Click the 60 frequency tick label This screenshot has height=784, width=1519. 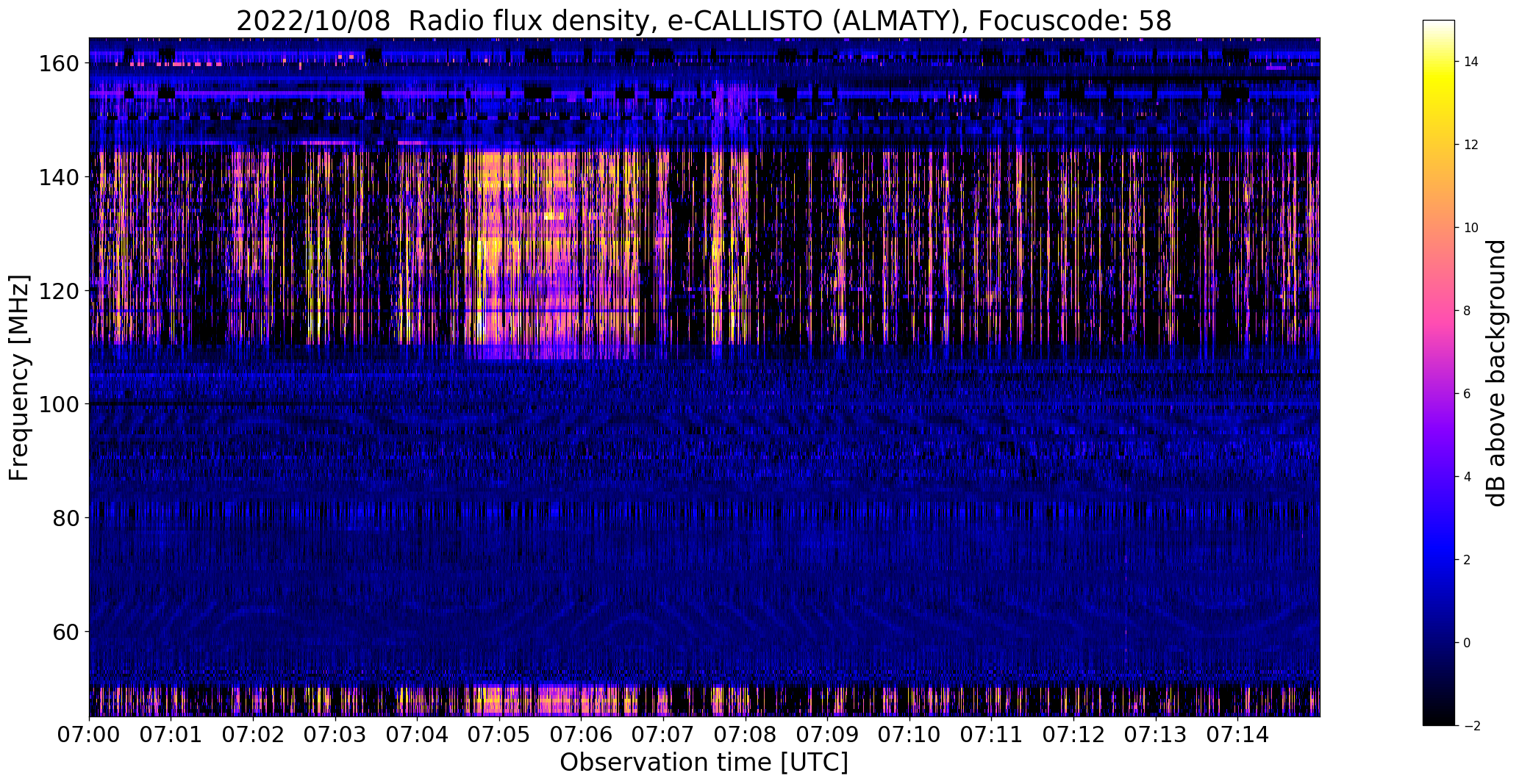coord(67,632)
